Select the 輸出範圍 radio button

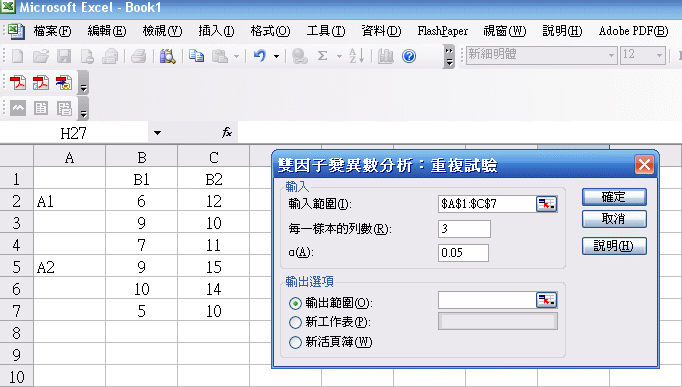coord(295,303)
